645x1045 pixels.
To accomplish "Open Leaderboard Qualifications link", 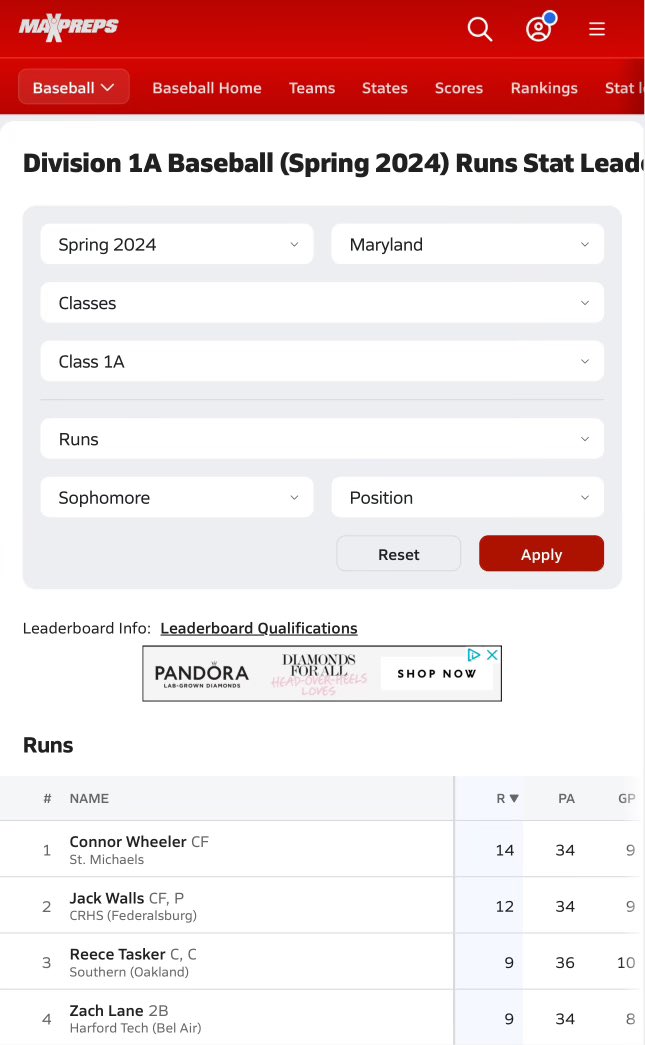I will 259,628.
